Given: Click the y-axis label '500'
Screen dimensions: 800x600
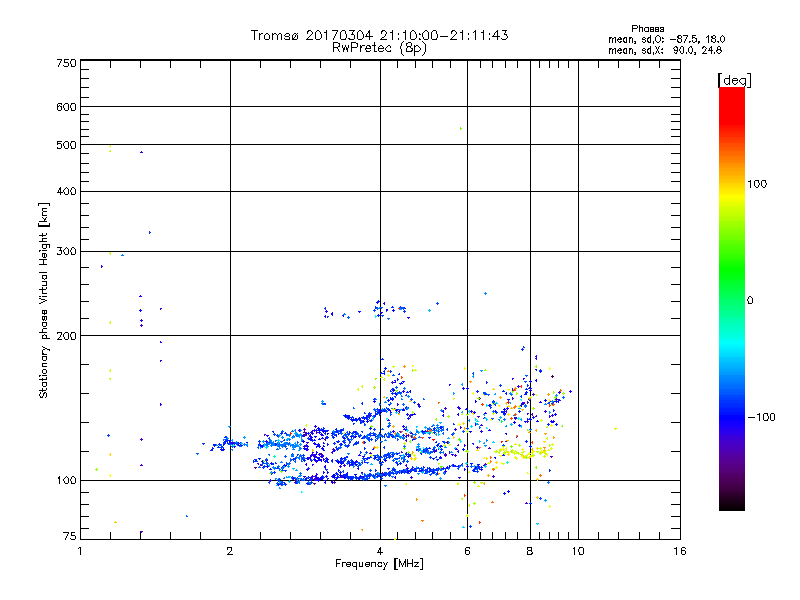Looking at the screenshot, I should point(66,145).
